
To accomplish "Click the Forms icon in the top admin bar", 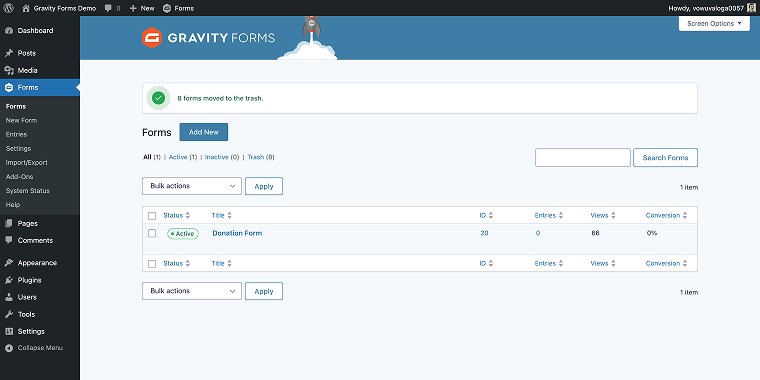I will (167, 8).
